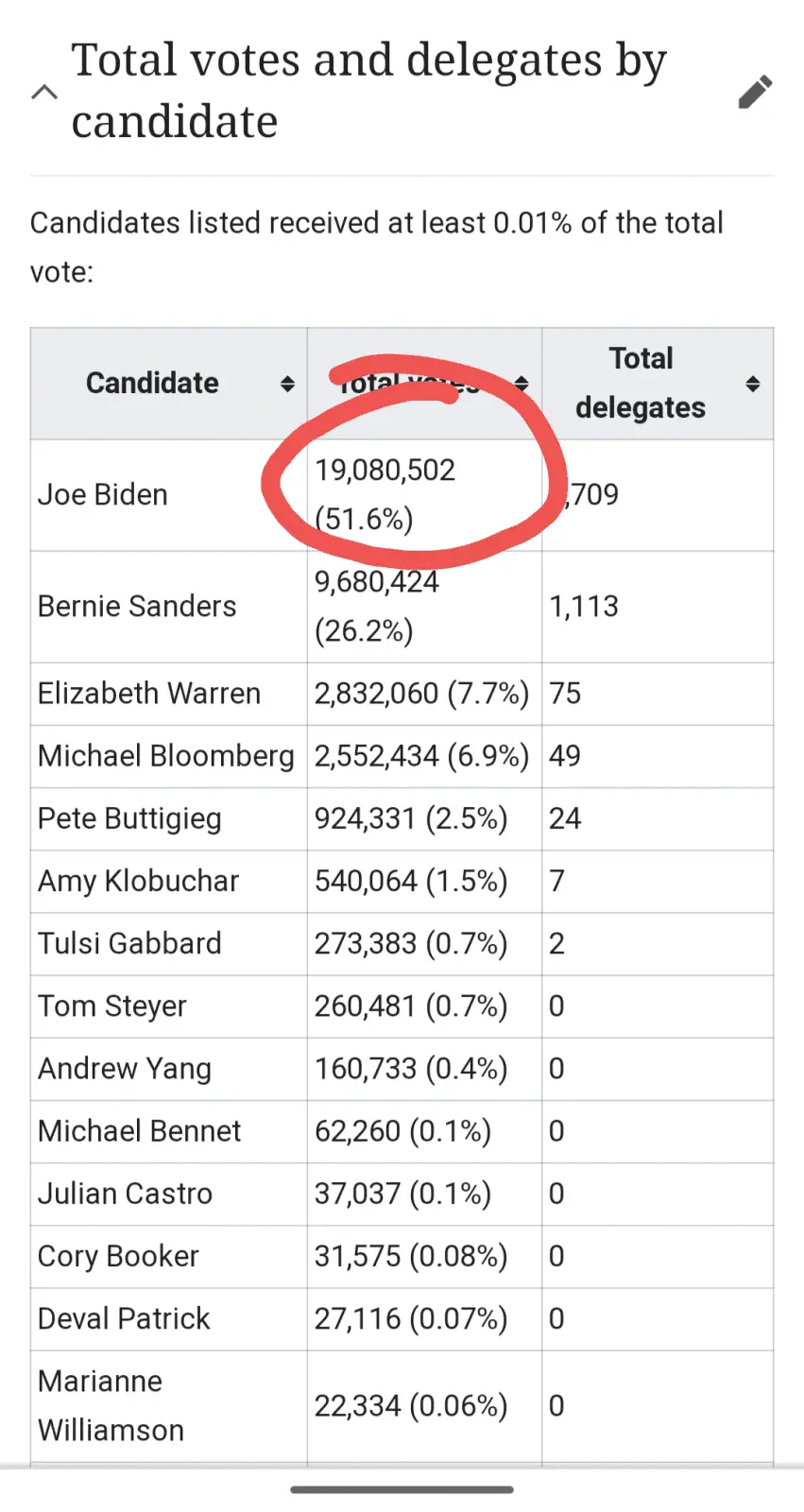Screen dimensions: 804x1512
Task: Click the pencil edit section icon
Action: click(755, 92)
